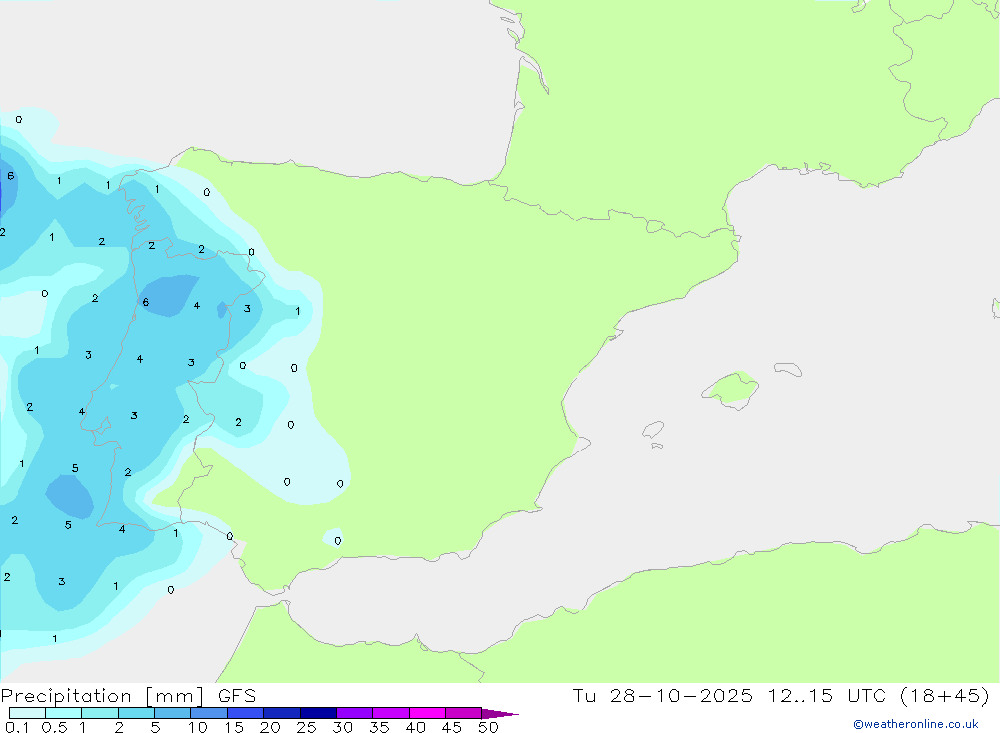The height and width of the screenshot is (733, 1000).
Task: Click the legend scale label '30'
Action: pyautogui.click(x=342, y=727)
